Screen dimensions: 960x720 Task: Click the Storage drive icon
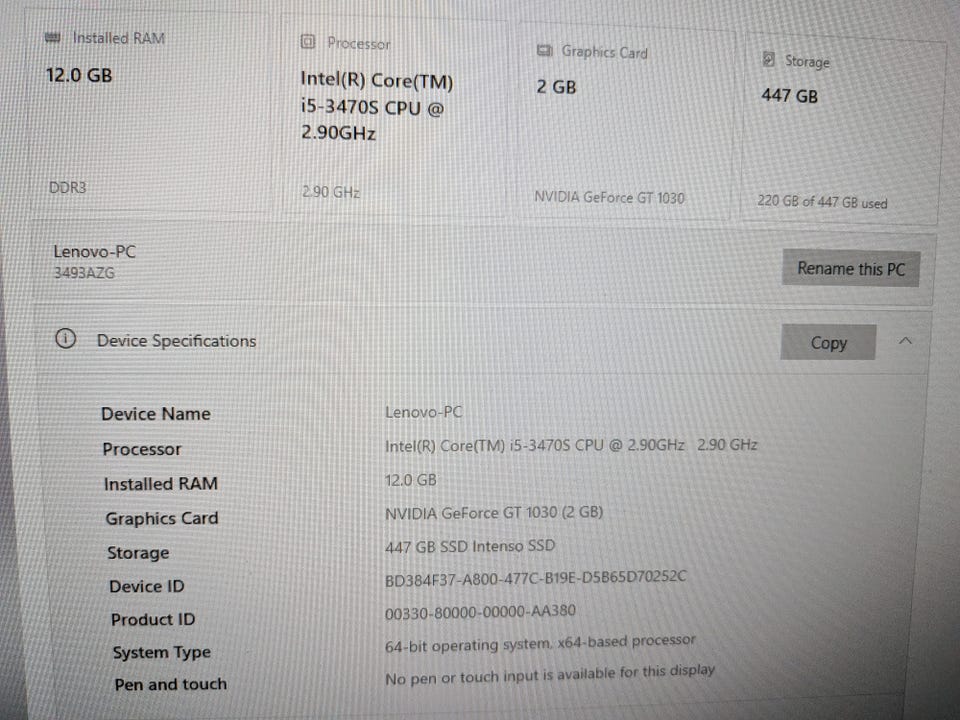click(769, 59)
